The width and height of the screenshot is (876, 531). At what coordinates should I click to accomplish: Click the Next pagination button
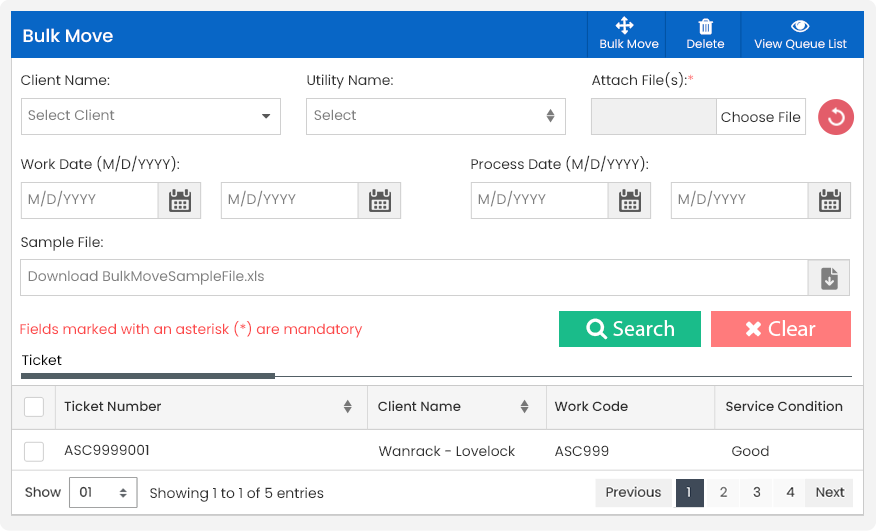click(830, 492)
